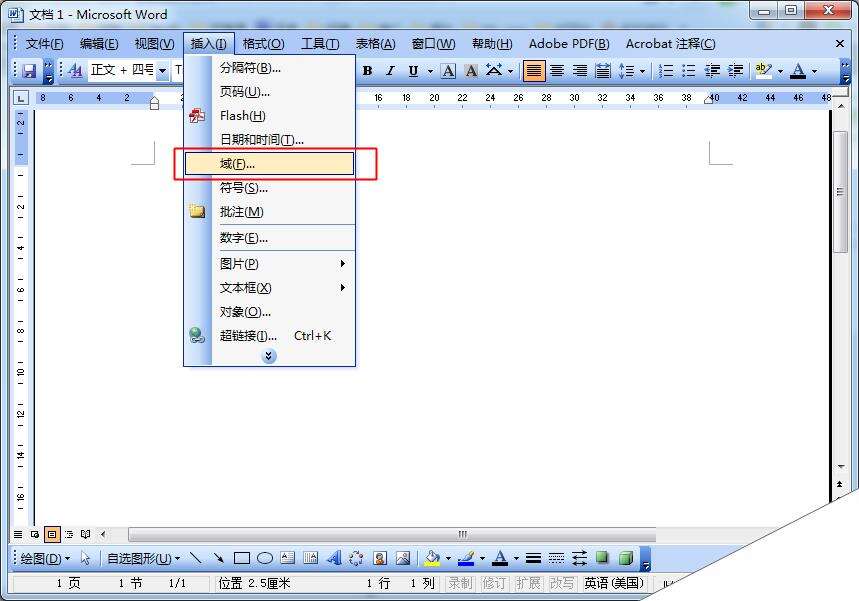The image size is (859, 601).
Task: Toggle Center alignment button
Action: click(557, 71)
